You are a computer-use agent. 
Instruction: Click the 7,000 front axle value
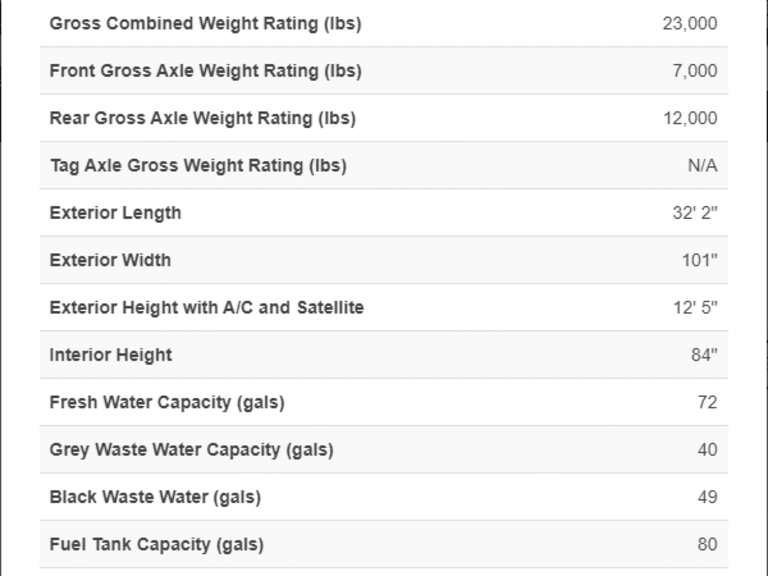(695, 71)
